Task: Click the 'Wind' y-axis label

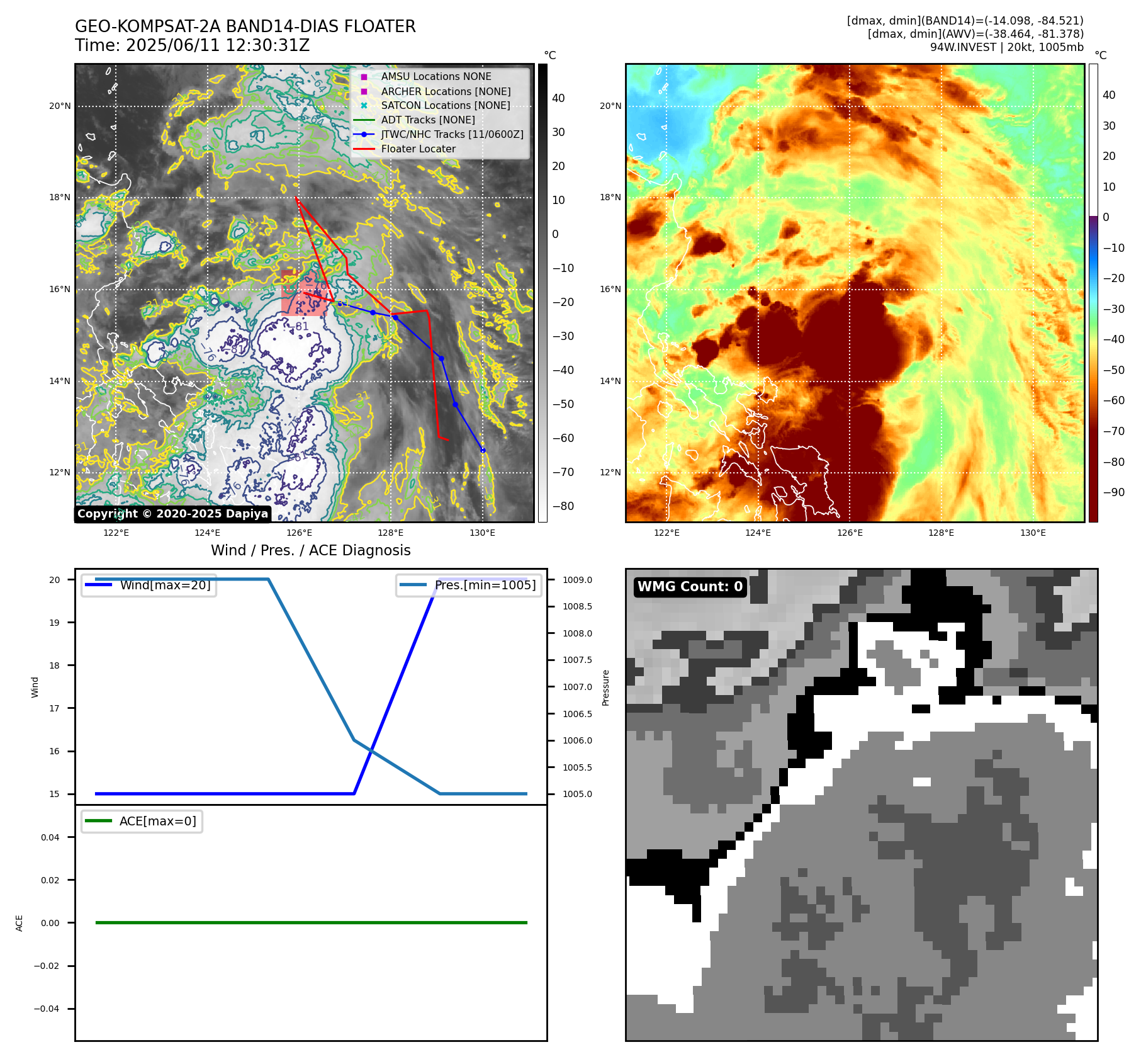Action: pos(35,687)
